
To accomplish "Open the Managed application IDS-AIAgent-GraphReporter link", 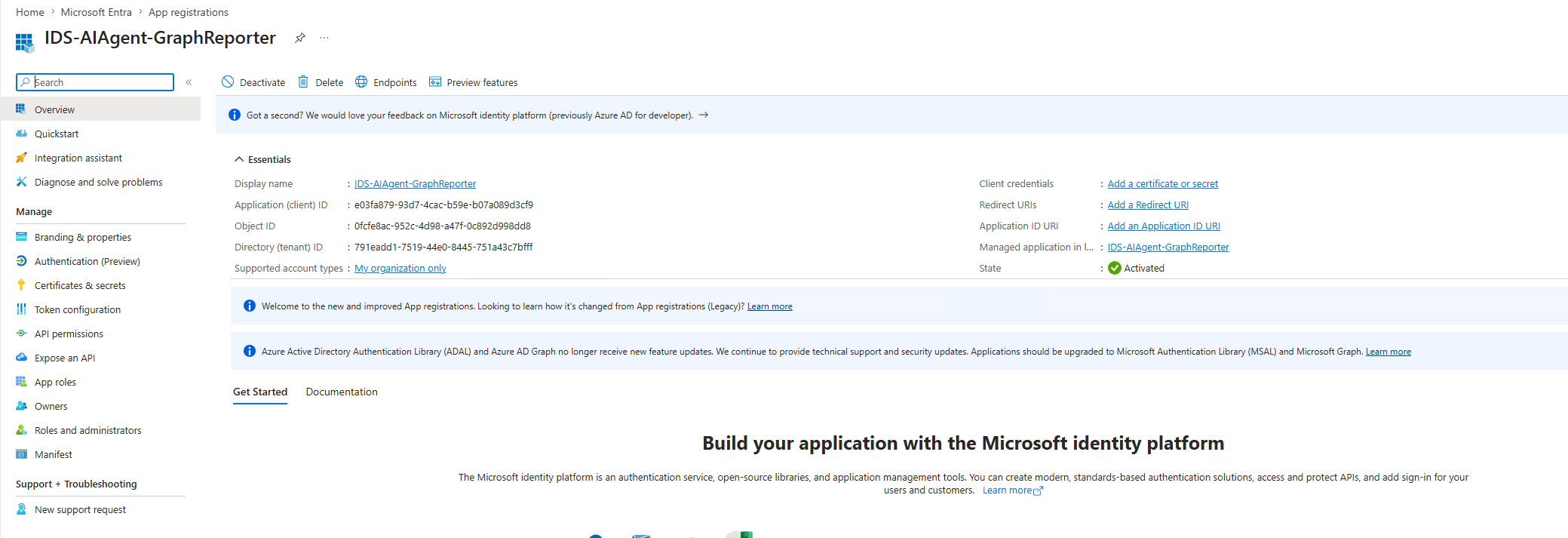I will (1168, 247).
